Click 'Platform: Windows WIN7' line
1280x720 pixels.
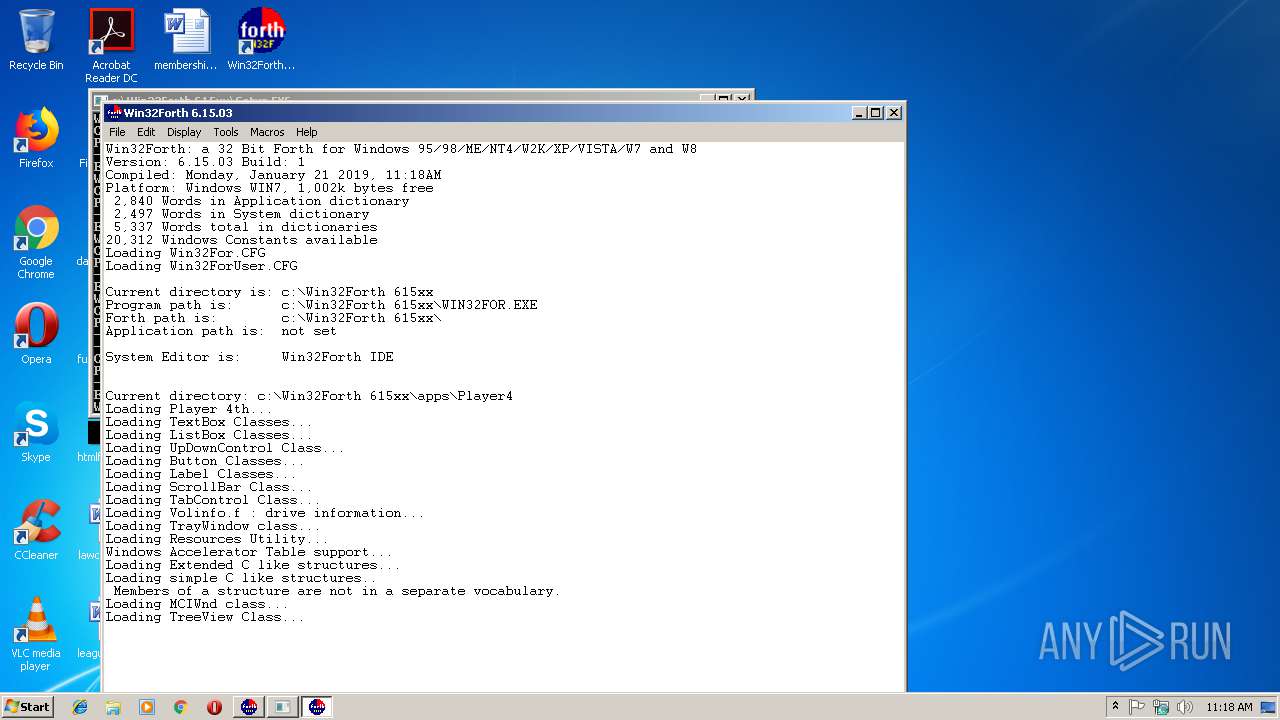(x=269, y=188)
